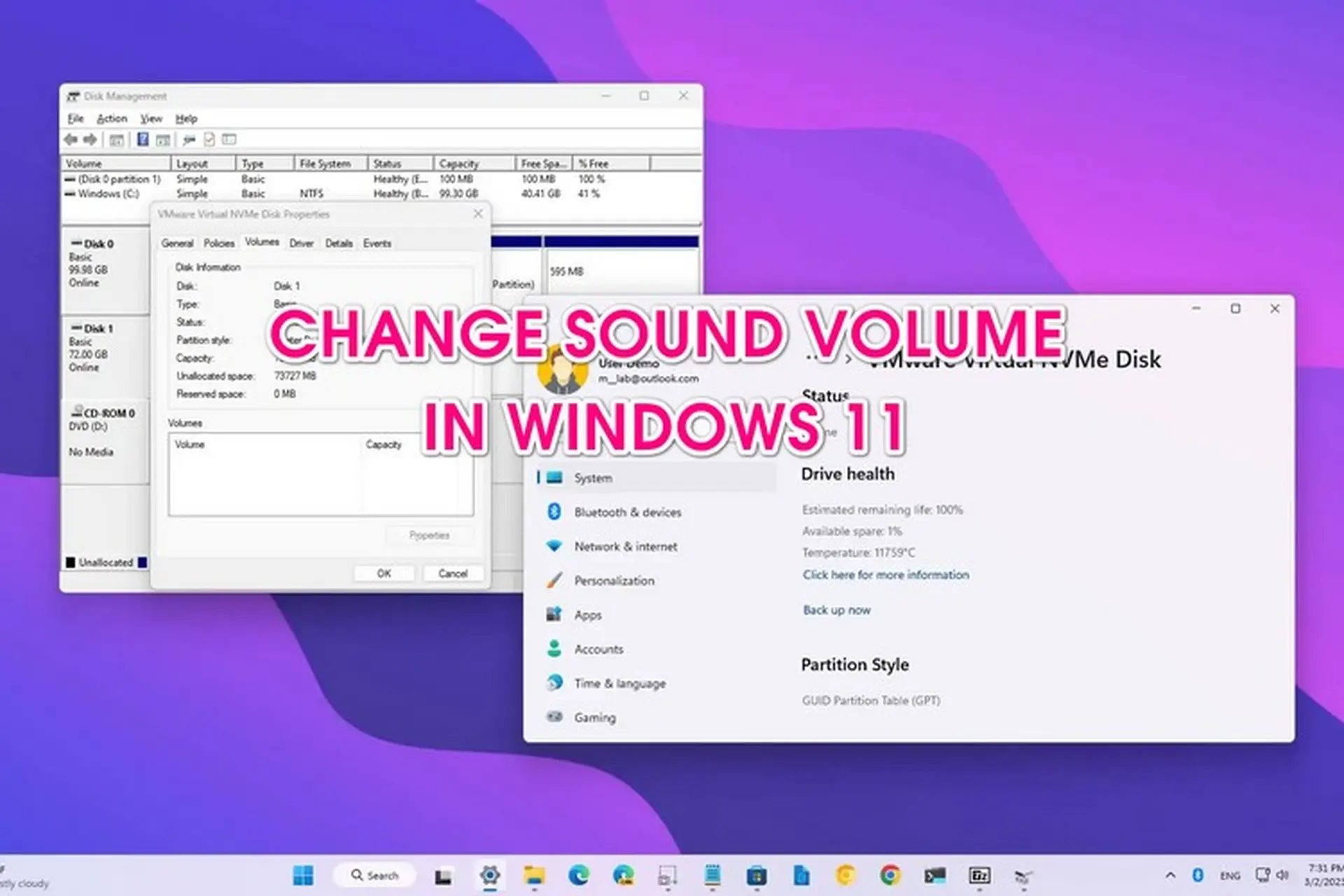Click the ENG language indicator in system tray

(1230, 876)
